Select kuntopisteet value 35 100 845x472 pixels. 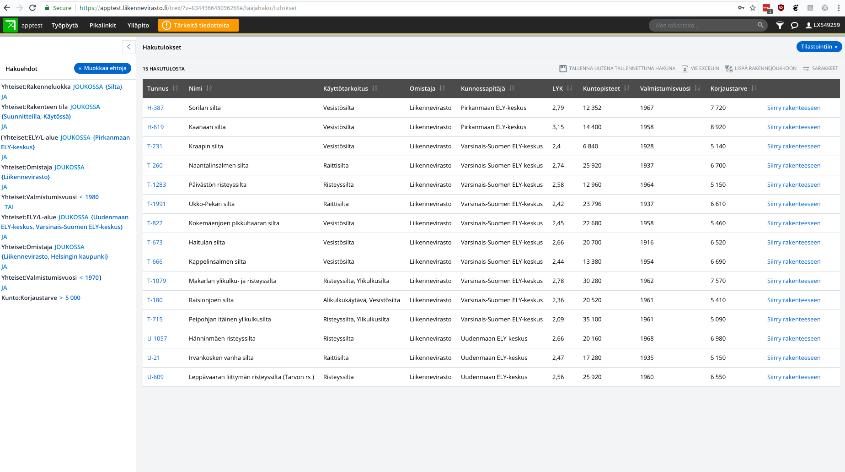point(592,320)
